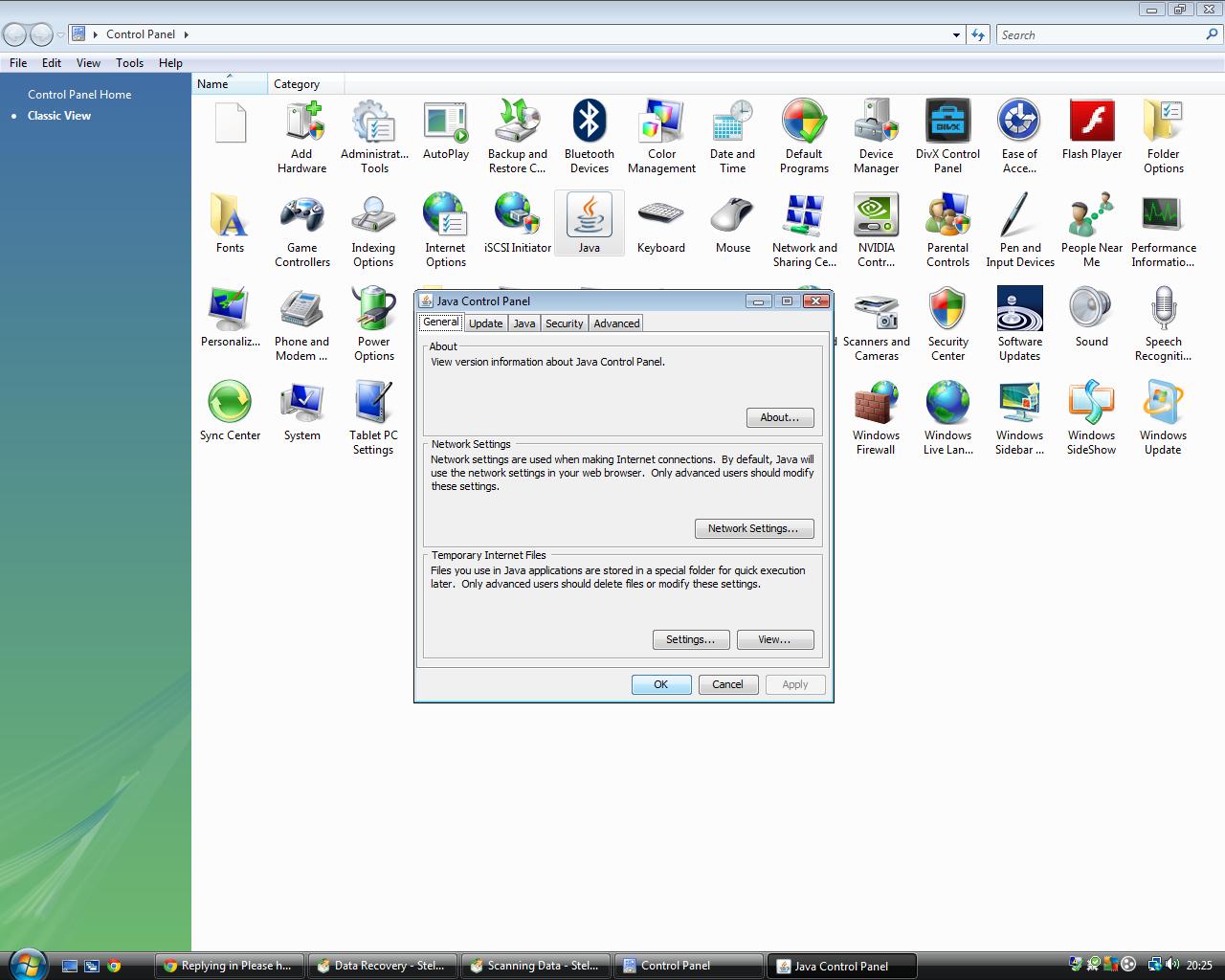Switch to Data Recovery taskbar button
This screenshot has height=980, width=1225.
[x=383, y=966]
